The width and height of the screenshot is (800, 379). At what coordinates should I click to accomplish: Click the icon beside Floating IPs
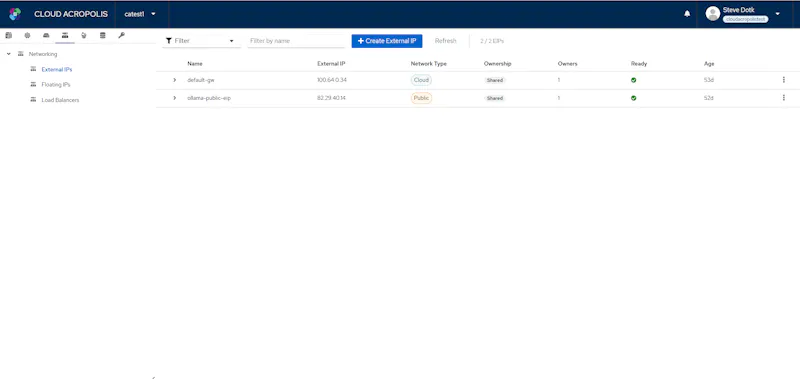click(x=33, y=84)
